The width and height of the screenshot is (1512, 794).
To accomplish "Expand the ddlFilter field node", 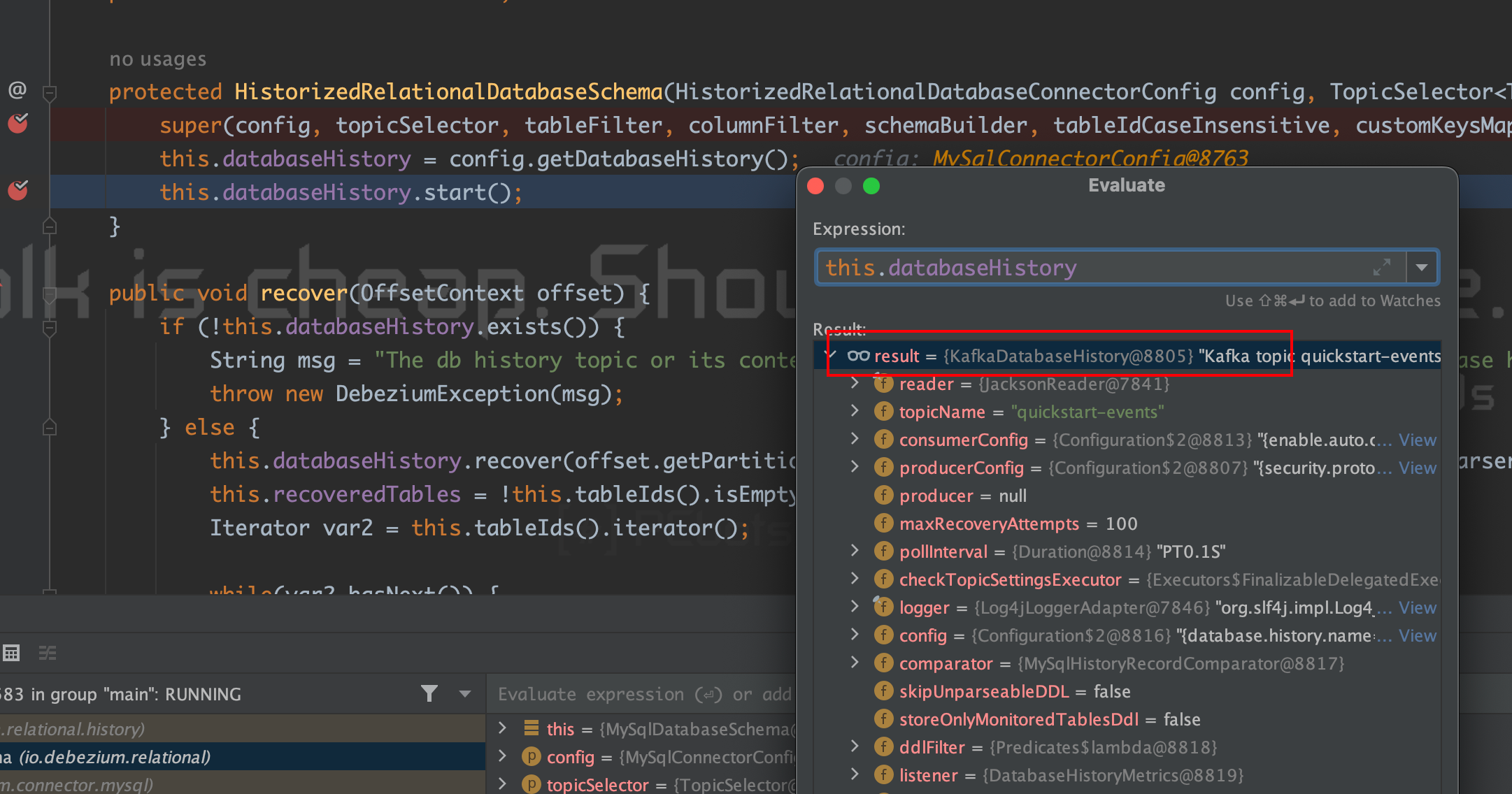I will point(855,746).
